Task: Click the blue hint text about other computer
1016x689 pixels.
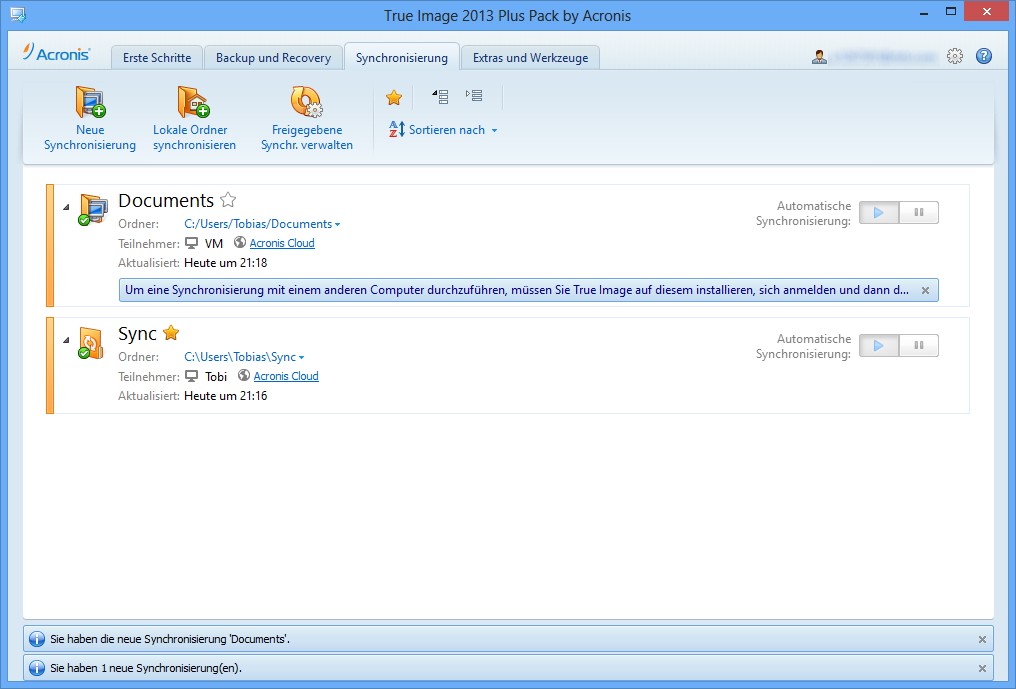Action: 516,290
